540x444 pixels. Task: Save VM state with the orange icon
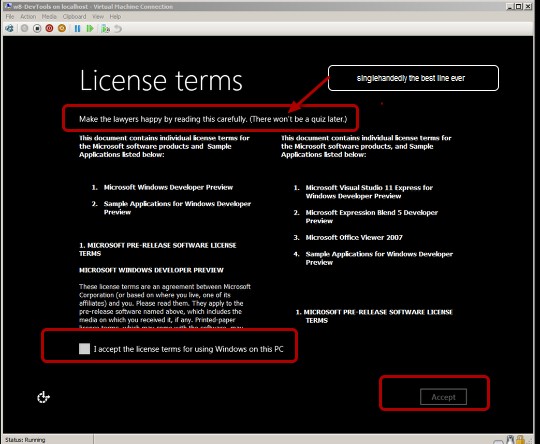[62, 29]
